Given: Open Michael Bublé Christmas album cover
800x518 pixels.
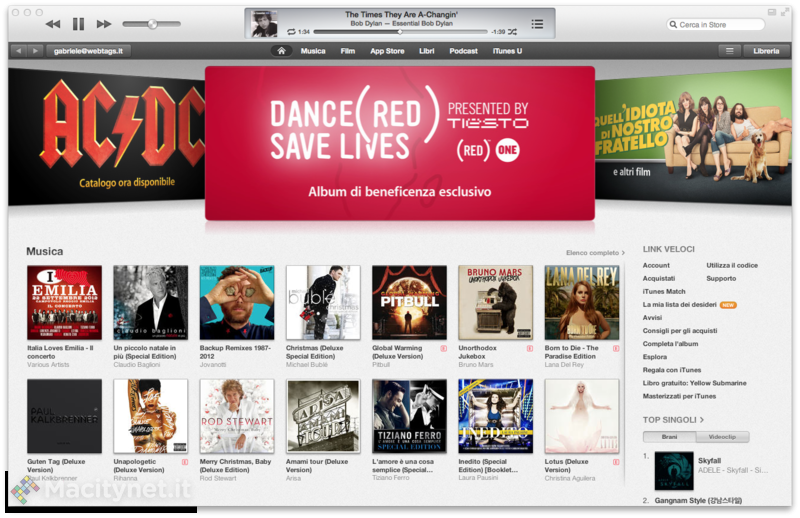Looking at the screenshot, I should coord(323,303).
